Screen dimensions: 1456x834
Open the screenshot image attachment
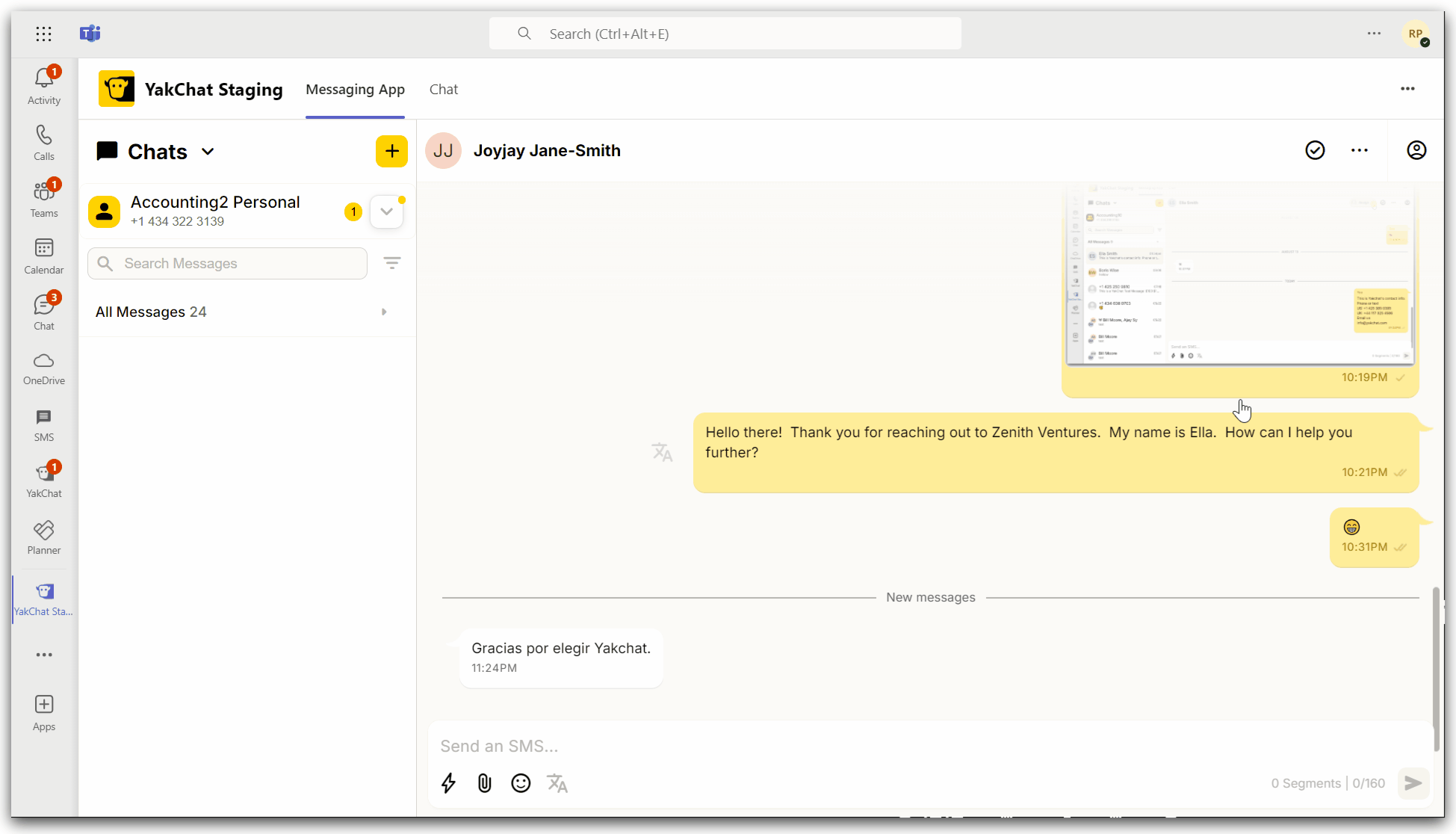pyautogui.click(x=1239, y=276)
